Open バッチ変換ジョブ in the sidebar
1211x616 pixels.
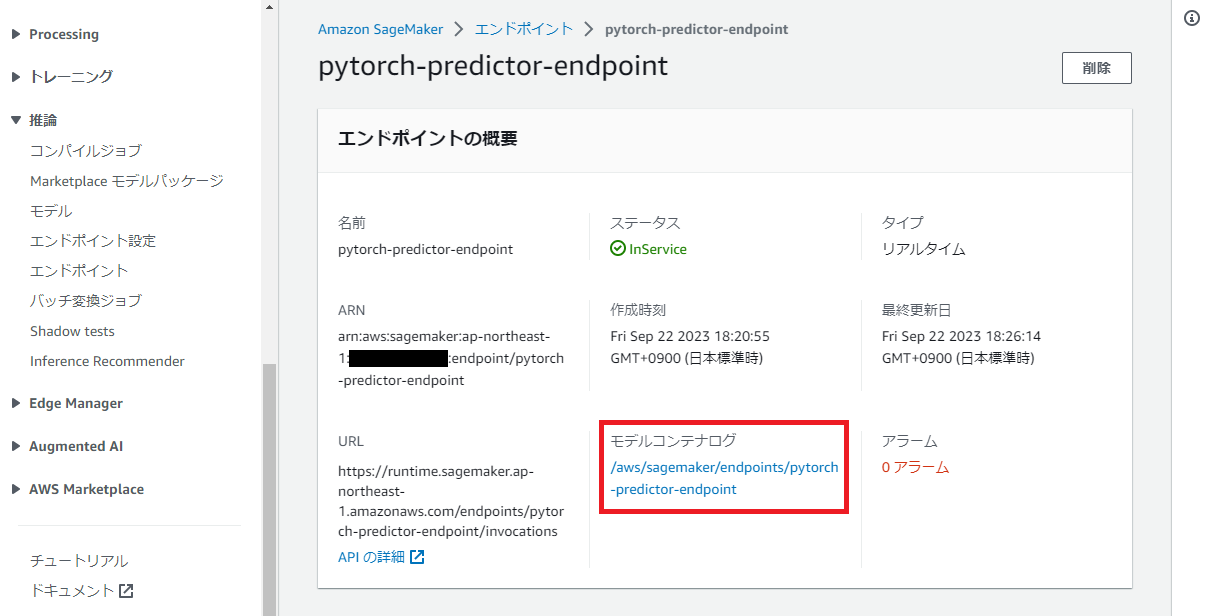click(84, 300)
